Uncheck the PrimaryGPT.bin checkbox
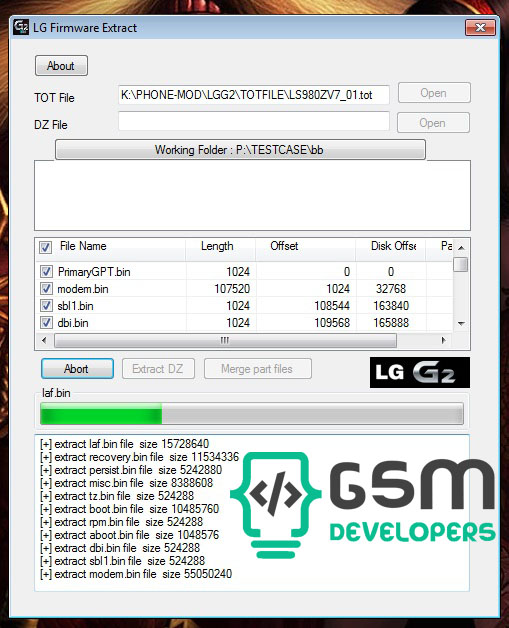The width and height of the screenshot is (509, 628). (x=46, y=272)
